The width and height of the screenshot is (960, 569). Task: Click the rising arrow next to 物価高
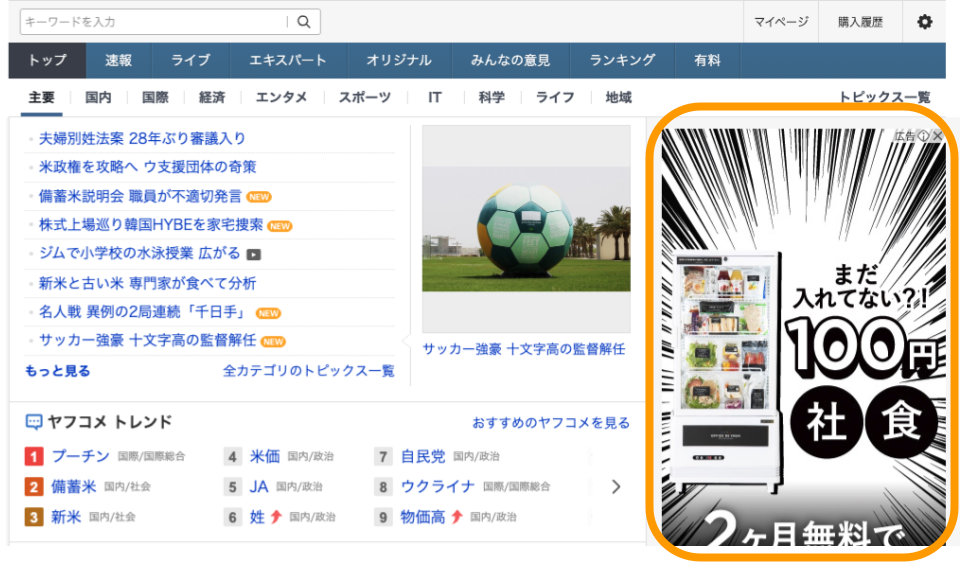pyautogui.click(x=457, y=517)
